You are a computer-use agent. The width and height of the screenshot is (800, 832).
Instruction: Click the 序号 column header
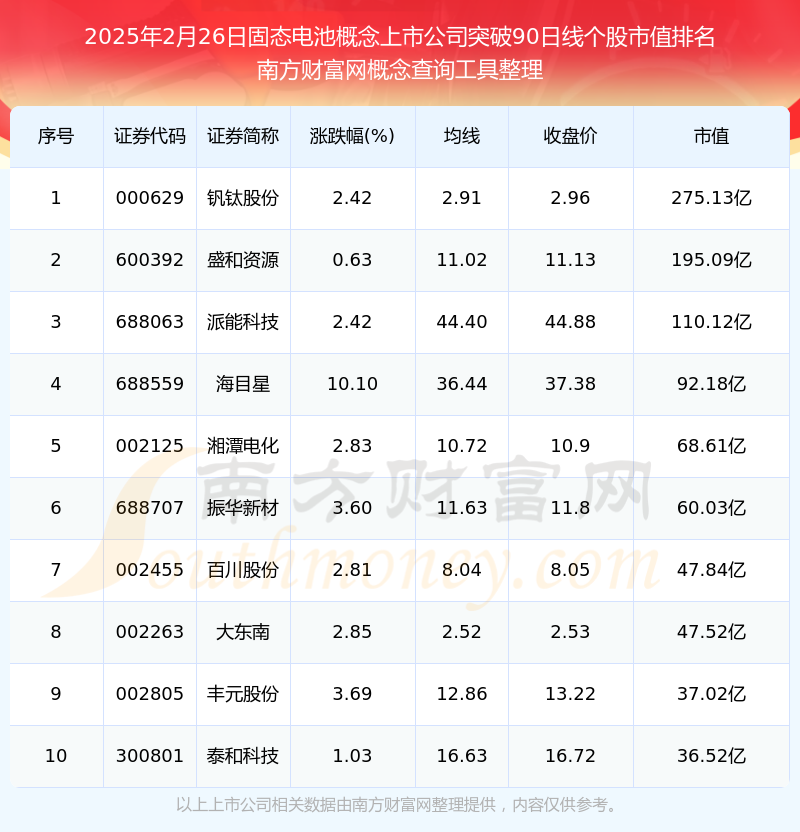[56, 136]
